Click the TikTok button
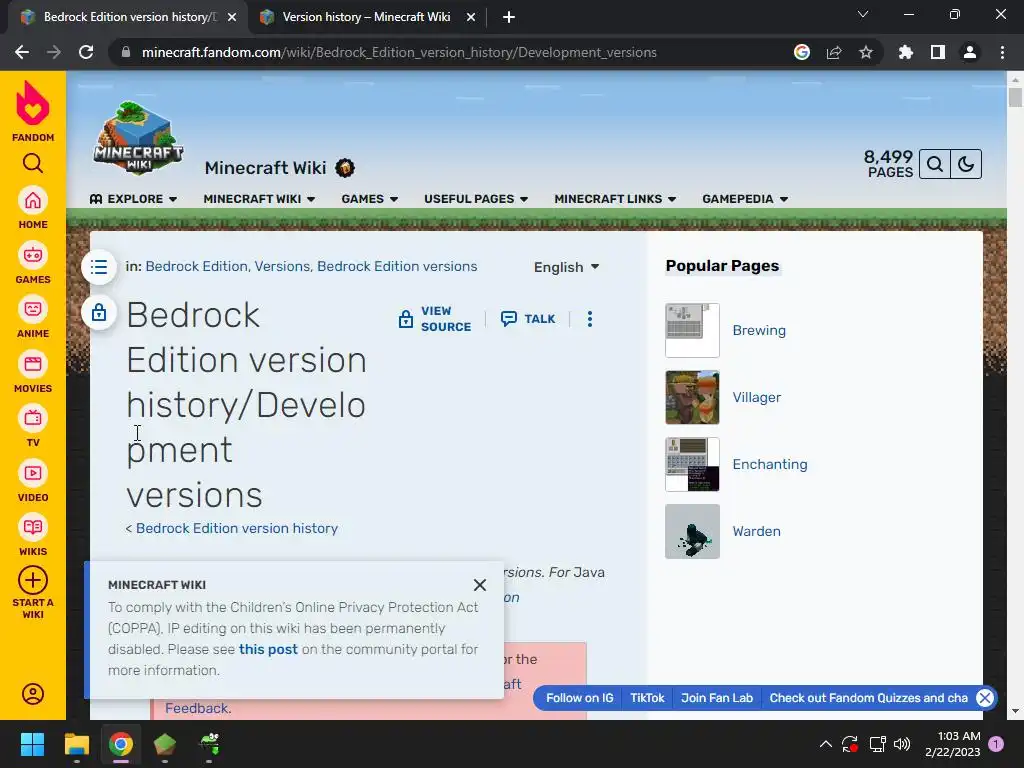The height and width of the screenshot is (768, 1024). (x=647, y=698)
